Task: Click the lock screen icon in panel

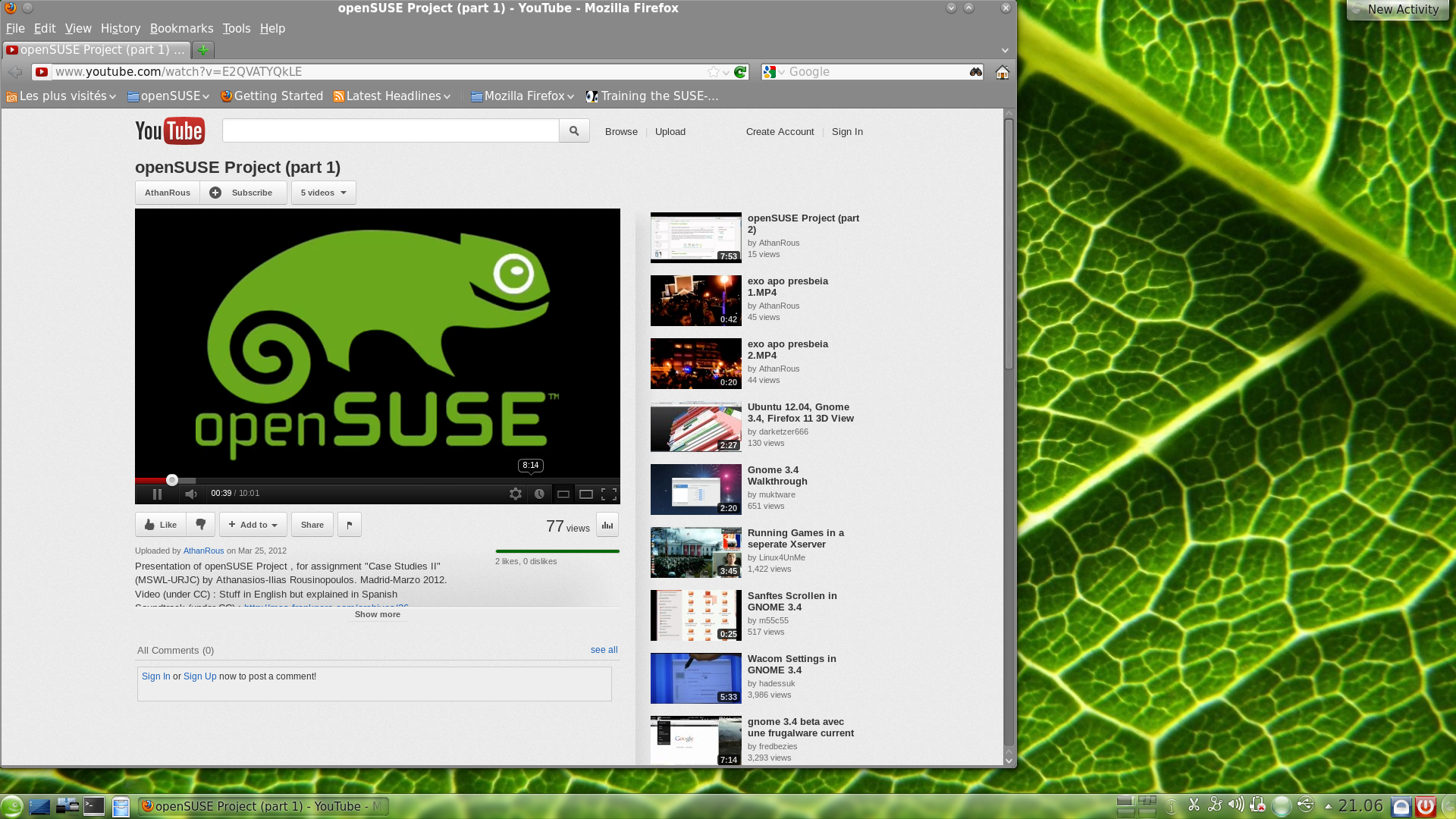Action: point(1401,806)
